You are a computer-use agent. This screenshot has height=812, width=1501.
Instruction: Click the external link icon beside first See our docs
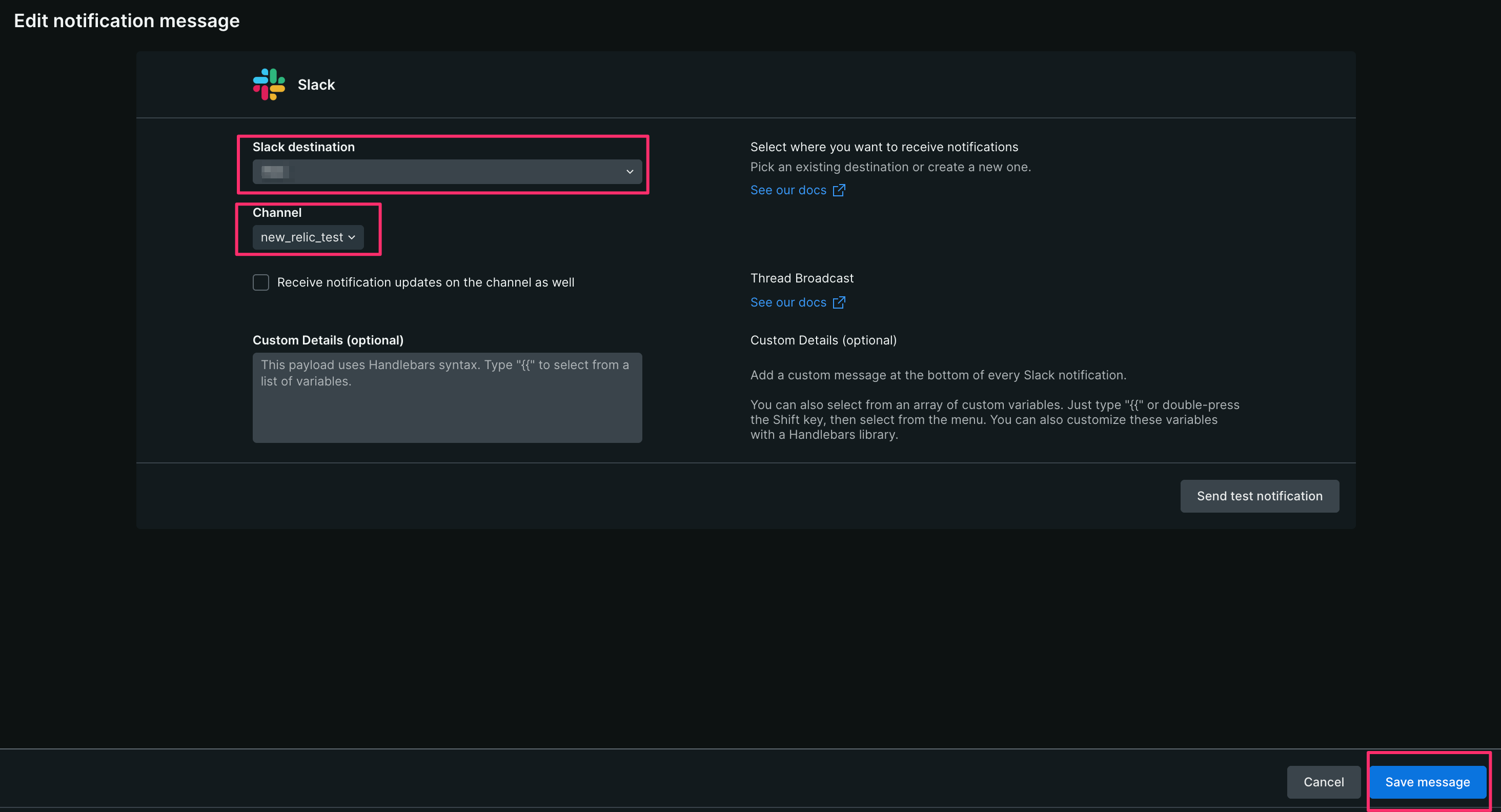pyautogui.click(x=839, y=190)
